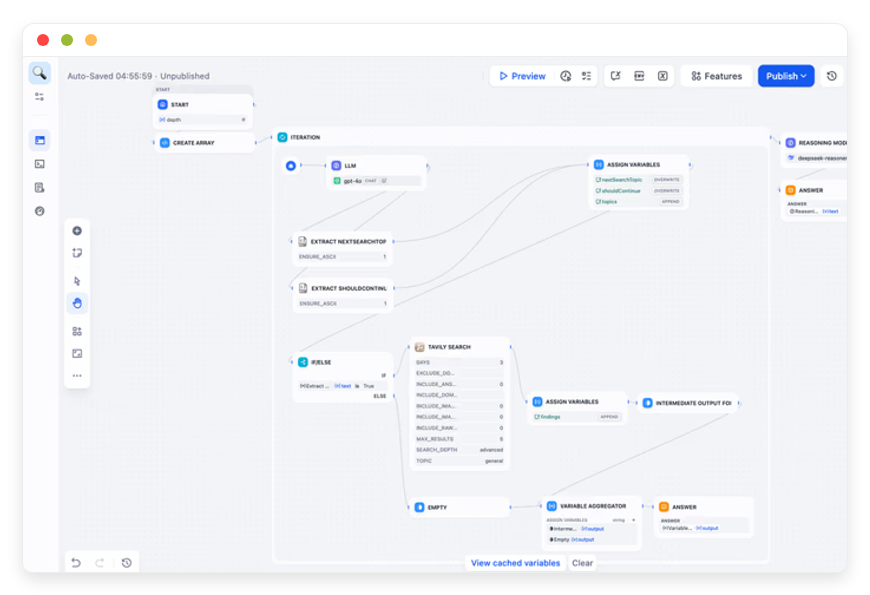Click the deepseek-reasoner model label
870x595 pixels.
pyautogui.click(x=822, y=158)
